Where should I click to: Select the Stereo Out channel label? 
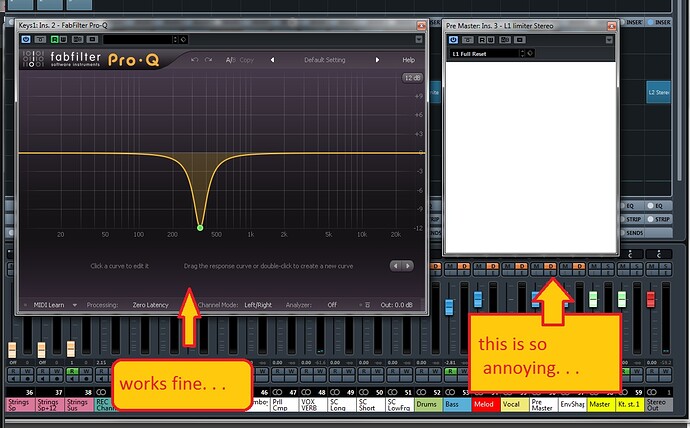[659, 405]
